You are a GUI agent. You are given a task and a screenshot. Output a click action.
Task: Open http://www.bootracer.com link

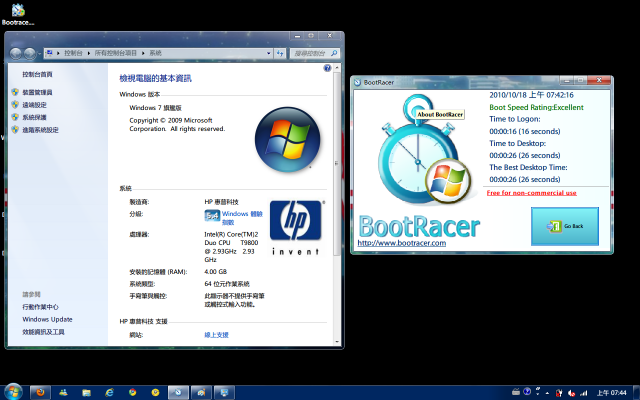[402, 243]
